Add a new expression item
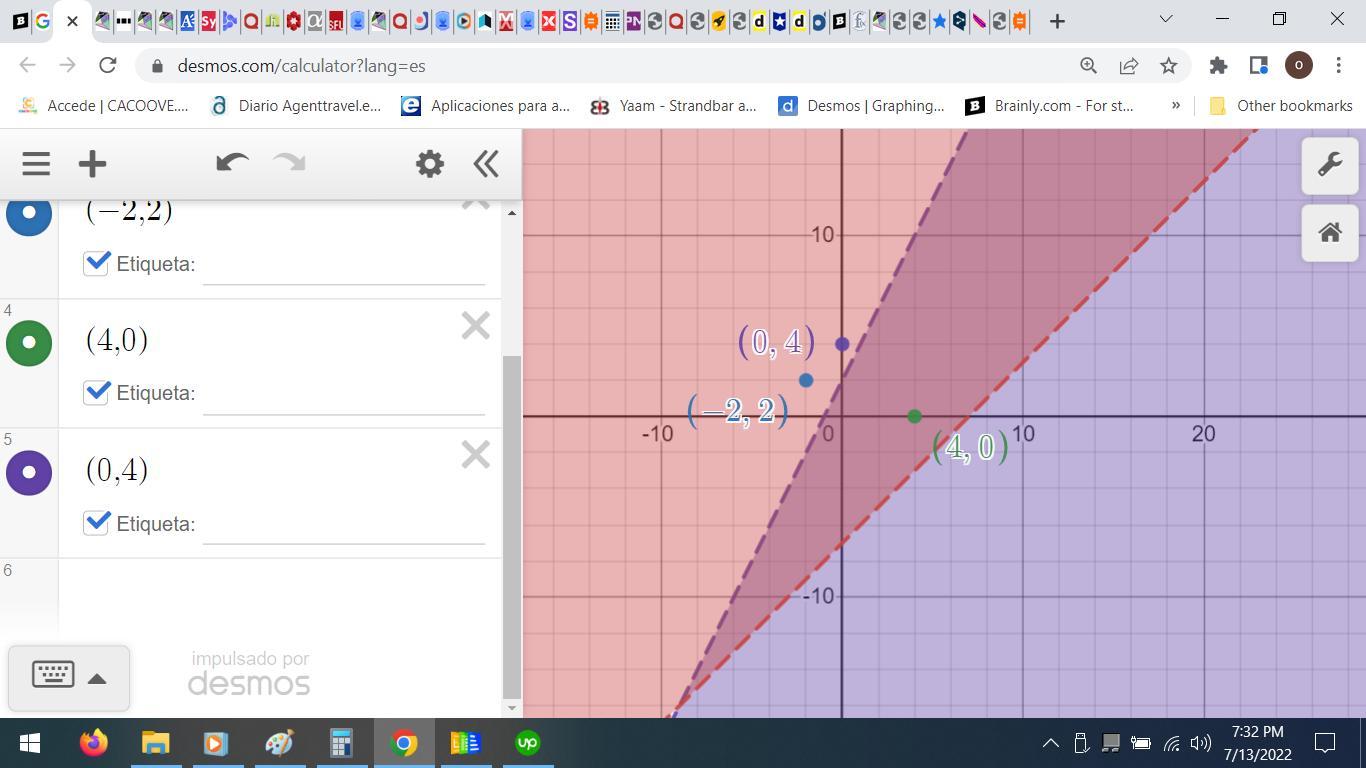Viewport: 1366px width, 768px height. [92, 164]
